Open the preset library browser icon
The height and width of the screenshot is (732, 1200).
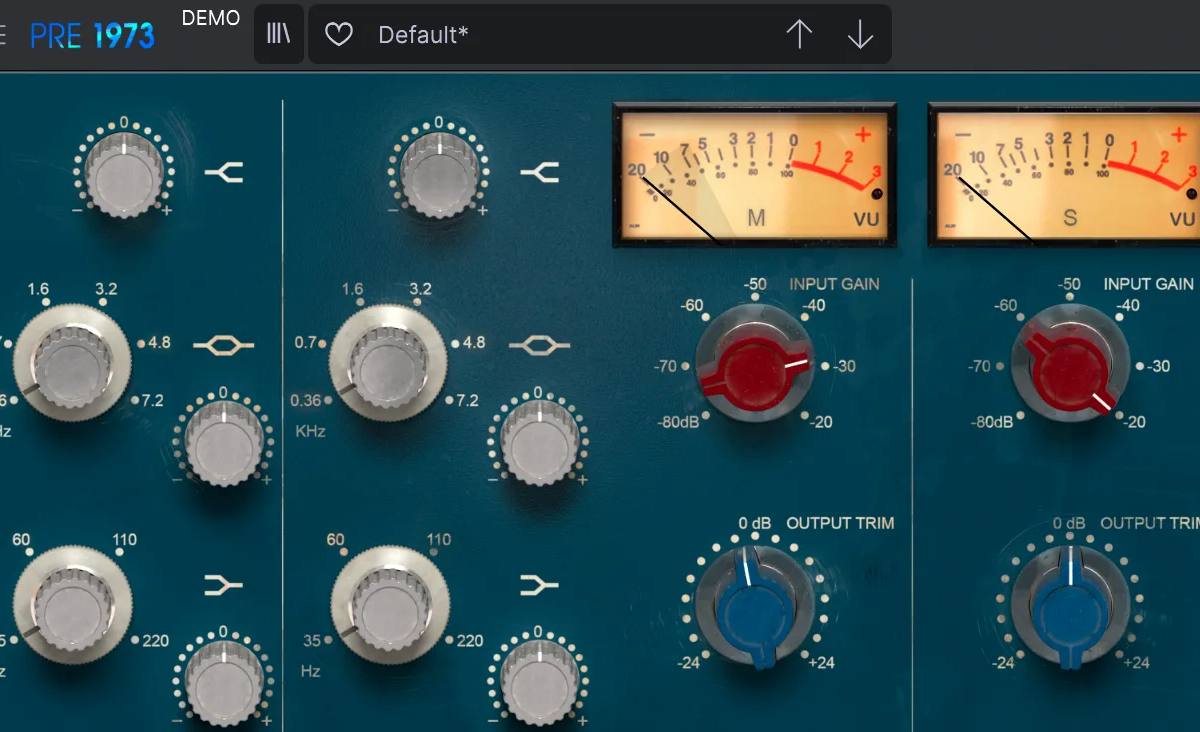[278, 35]
